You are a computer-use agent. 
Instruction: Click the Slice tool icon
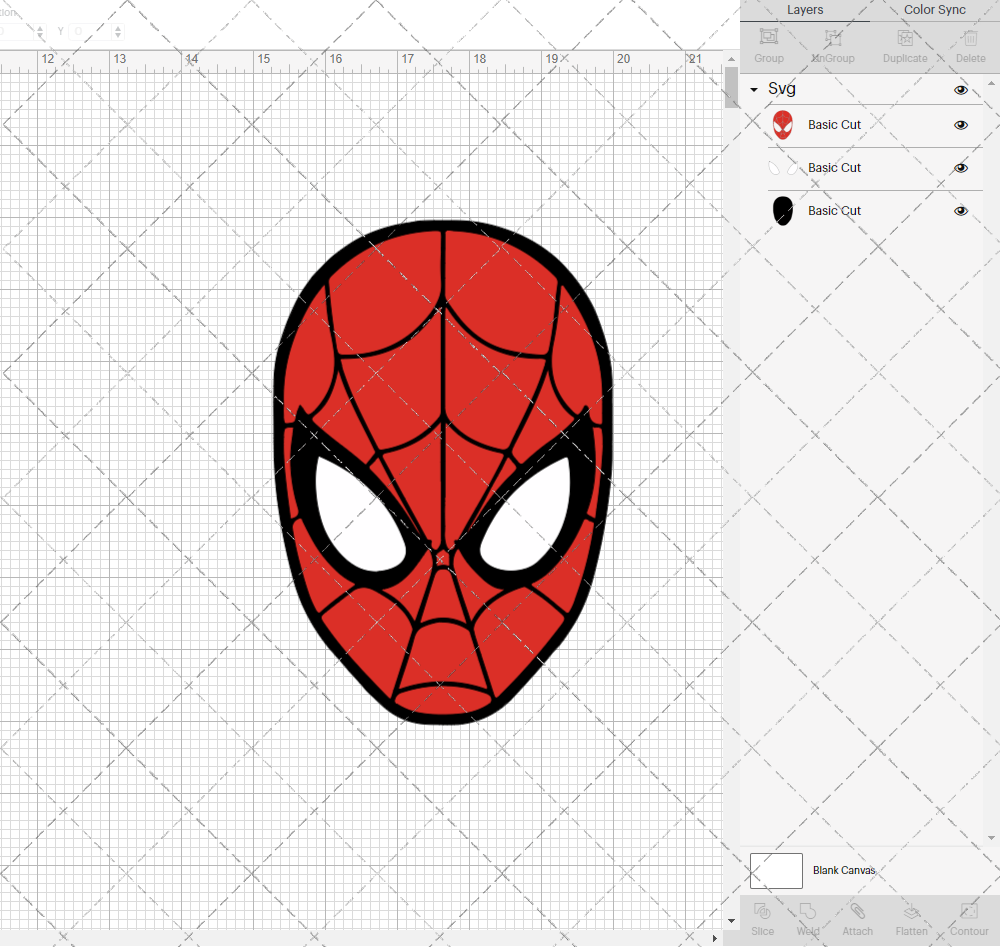[x=762, y=911]
